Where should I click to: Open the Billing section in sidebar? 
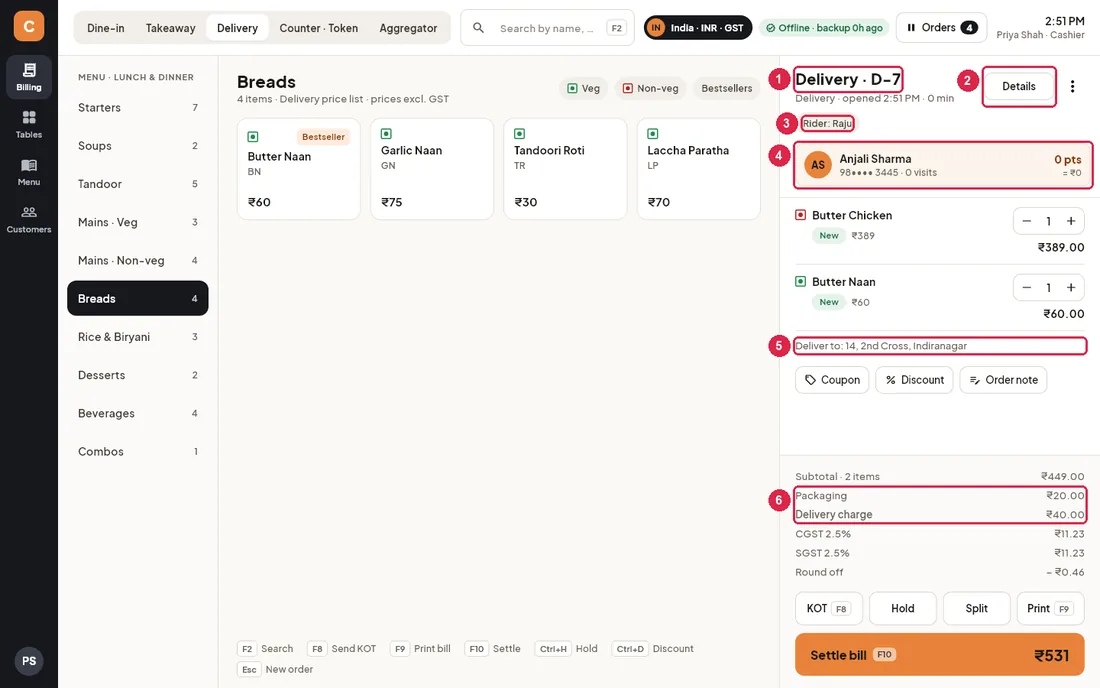[x=29, y=76]
